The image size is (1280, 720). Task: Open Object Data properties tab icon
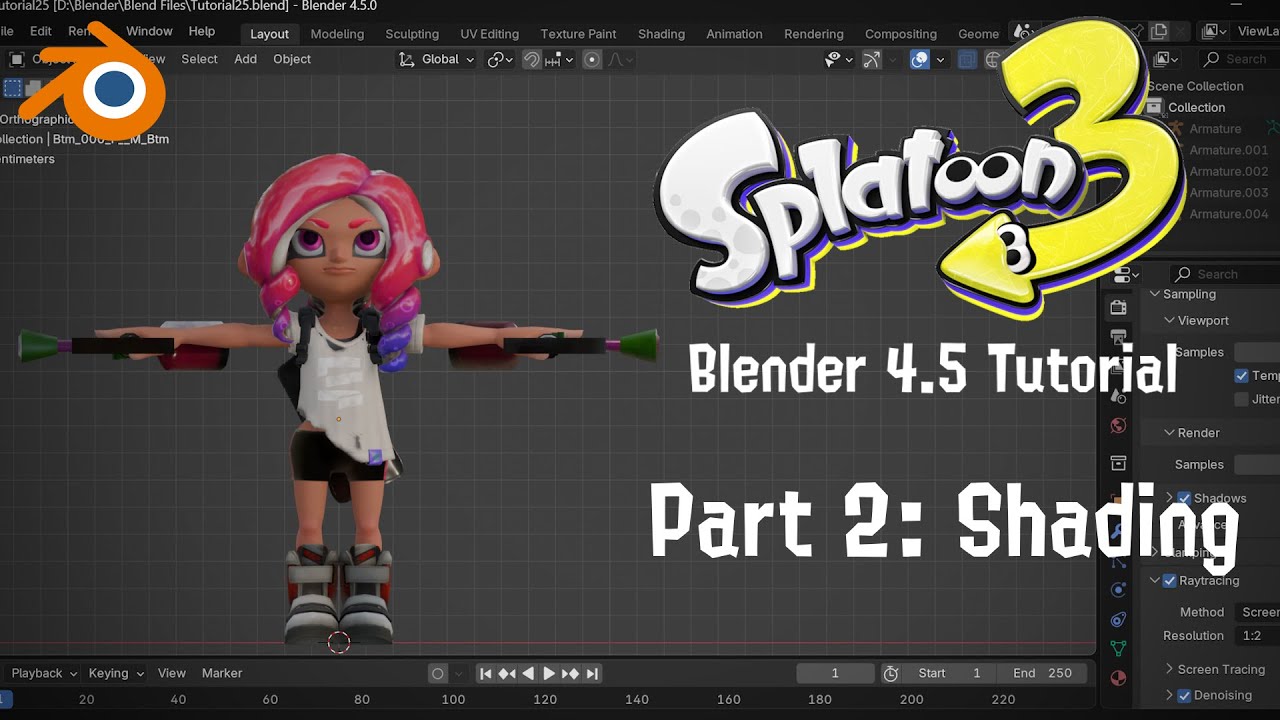coord(1118,649)
